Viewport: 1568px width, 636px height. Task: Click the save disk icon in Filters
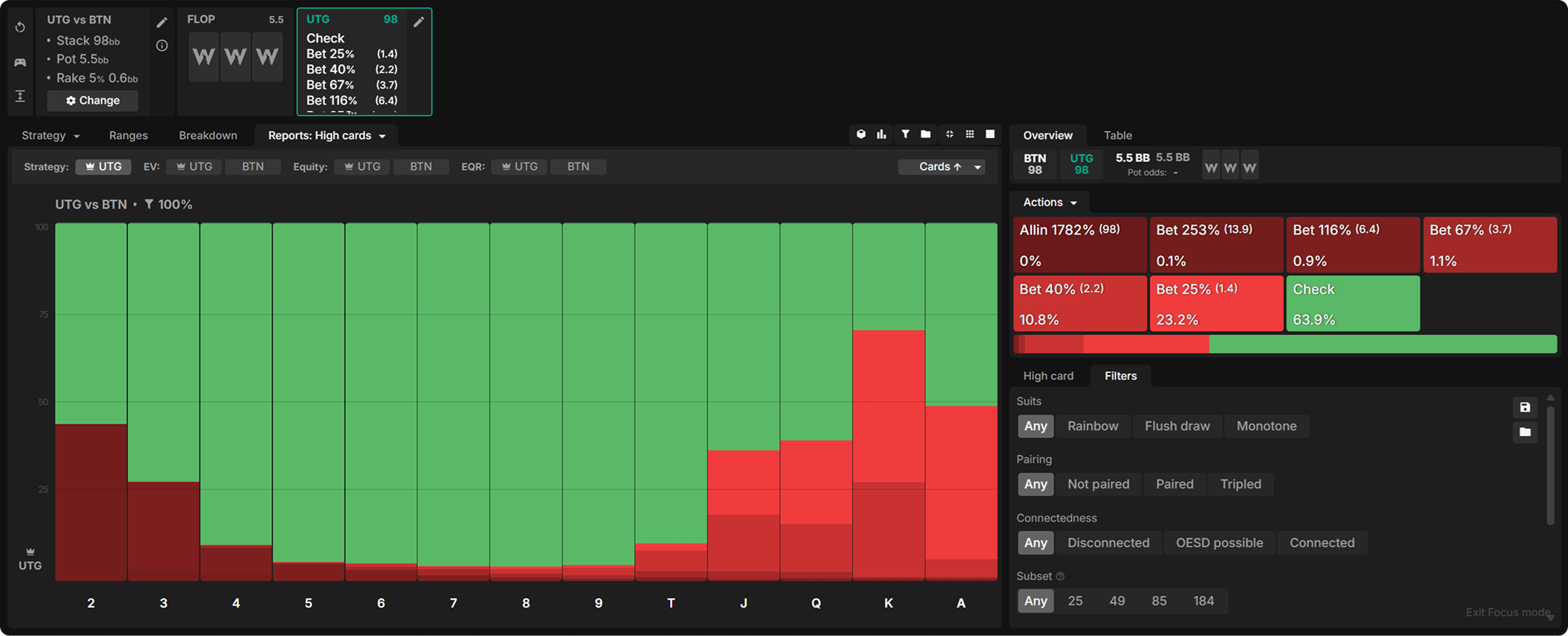pyautogui.click(x=1525, y=407)
